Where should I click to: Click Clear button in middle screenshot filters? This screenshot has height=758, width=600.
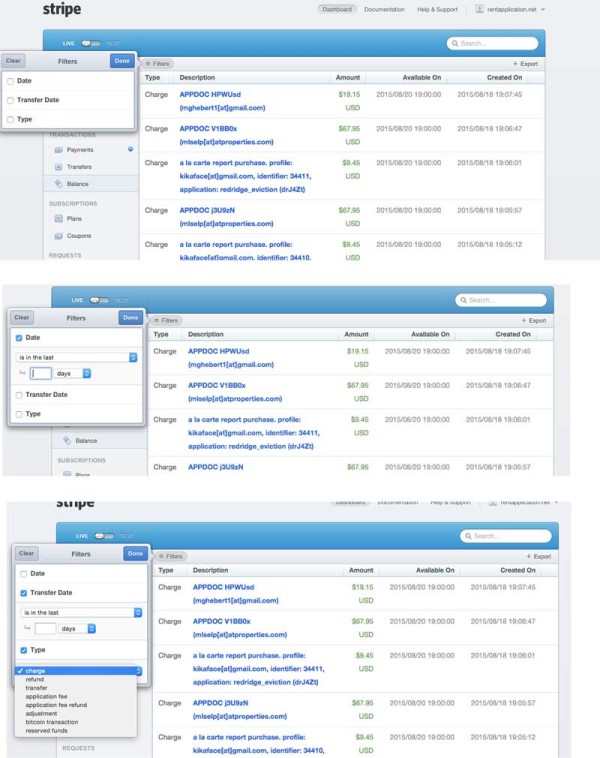(x=22, y=318)
